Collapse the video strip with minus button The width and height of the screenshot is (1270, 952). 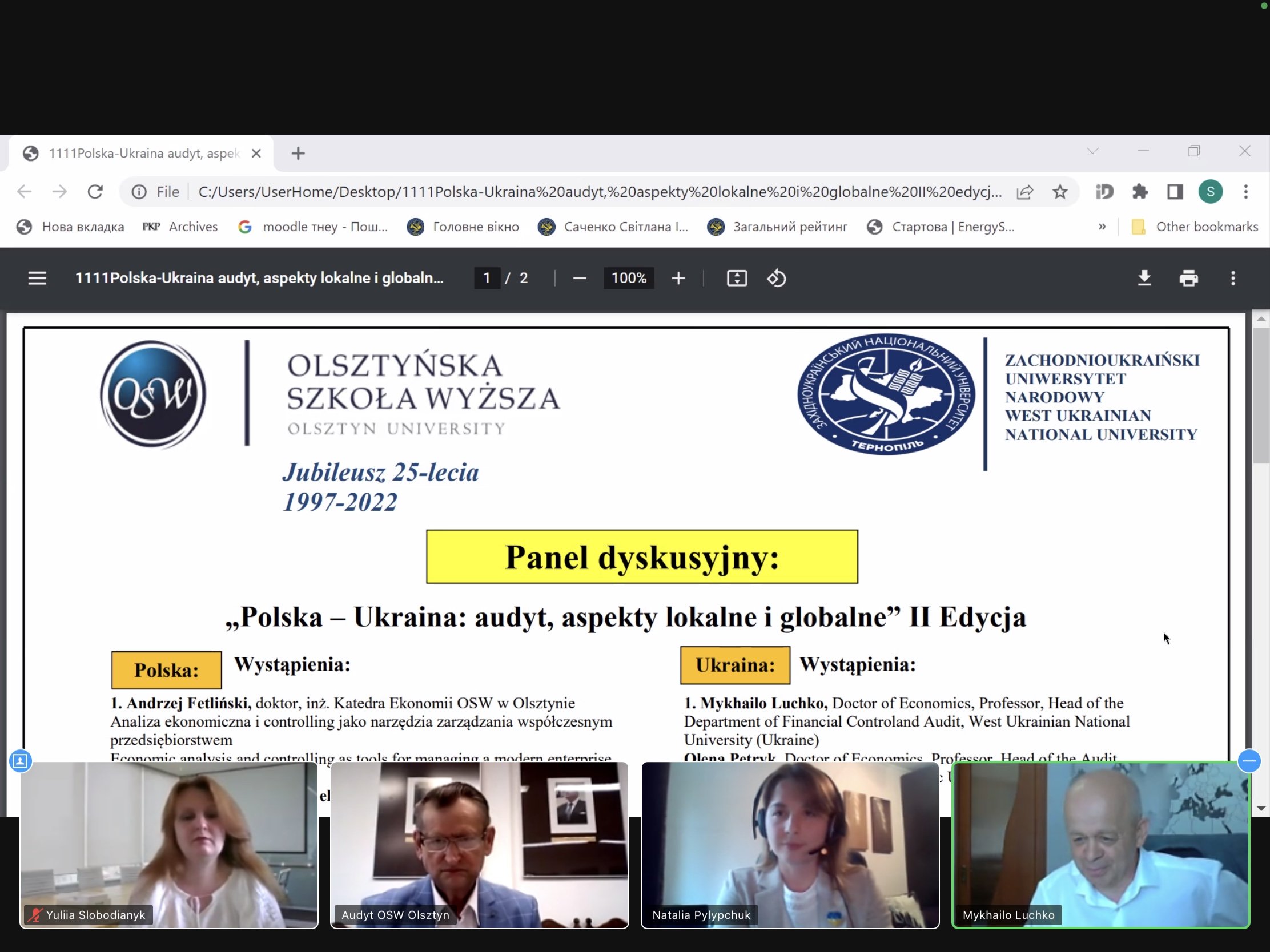[1249, 761]
